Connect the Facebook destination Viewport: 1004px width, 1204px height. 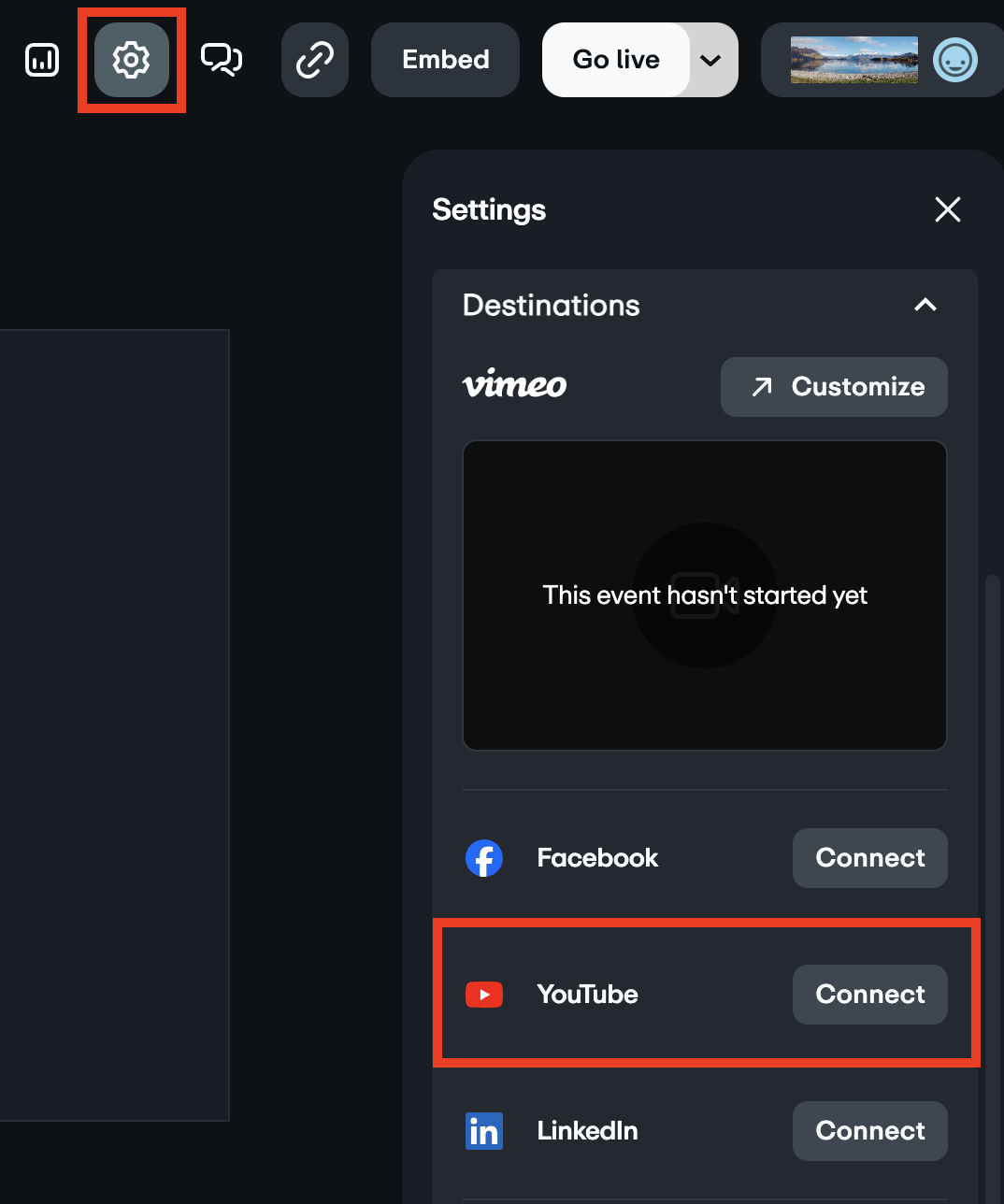(x=870, y=858)
